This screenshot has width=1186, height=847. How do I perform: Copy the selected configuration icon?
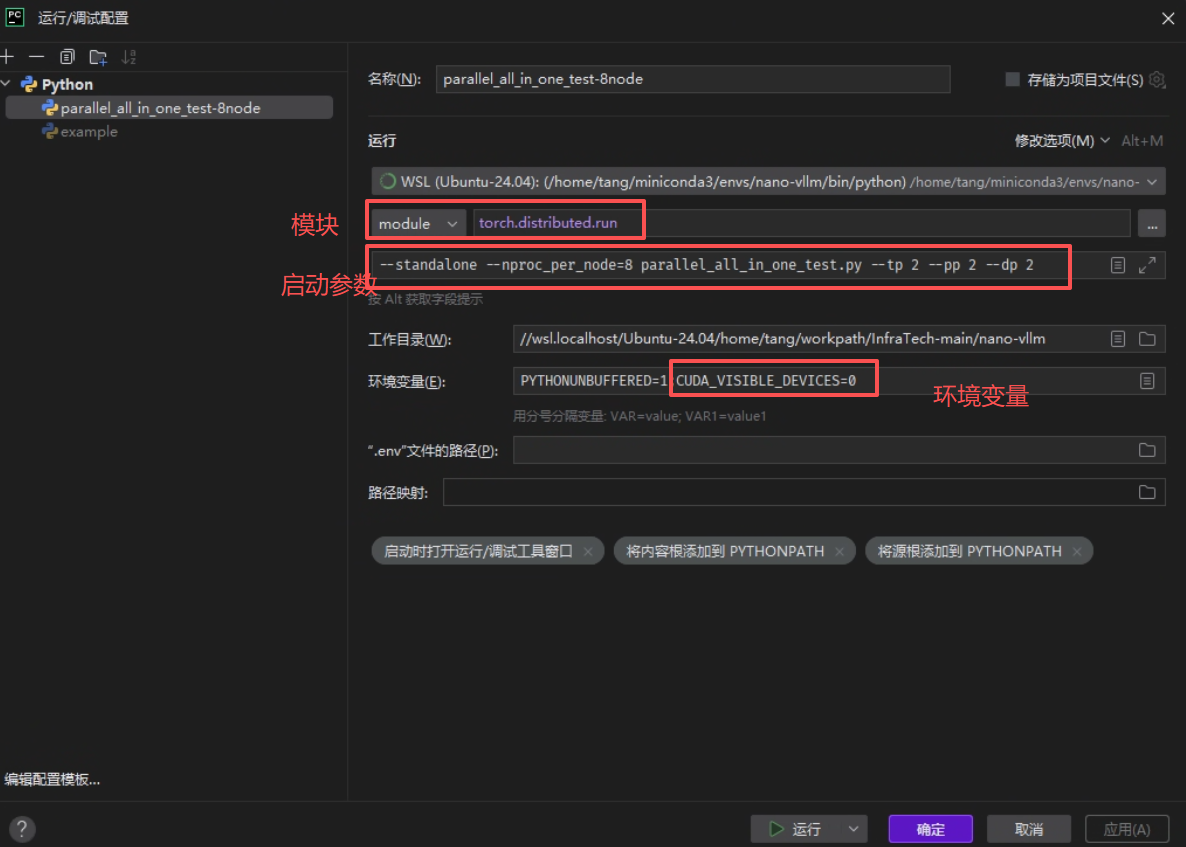(x=67, y=57)
